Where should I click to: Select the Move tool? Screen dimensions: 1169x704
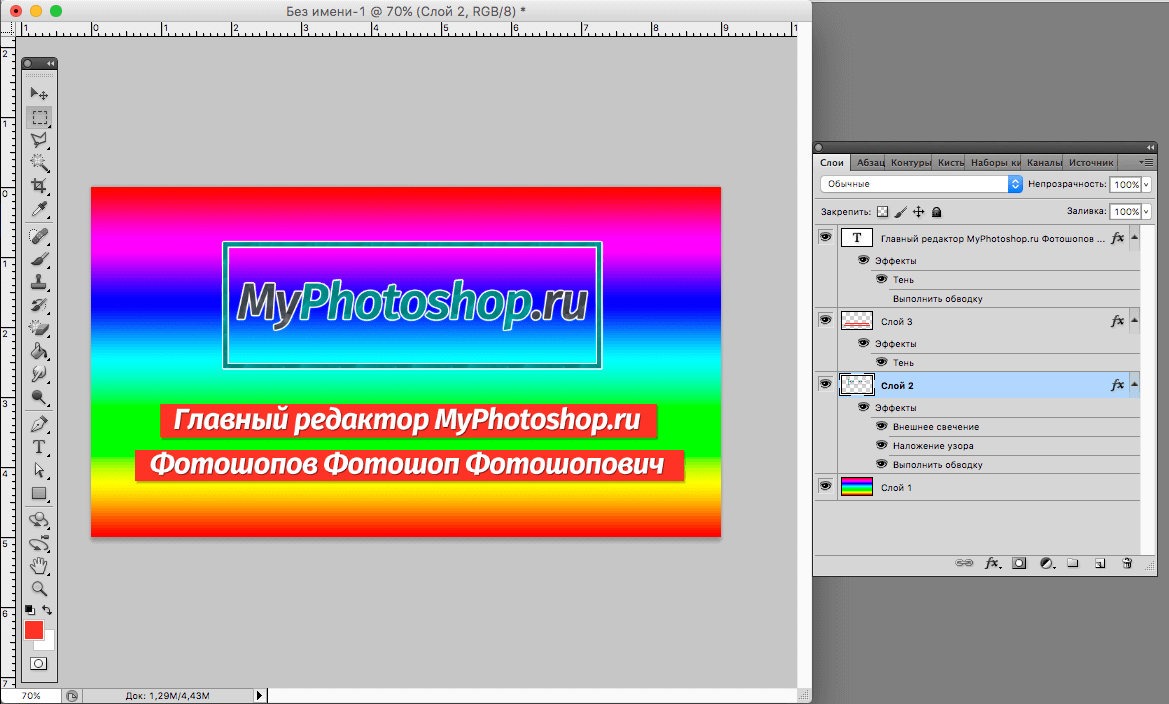pos(40,93)
